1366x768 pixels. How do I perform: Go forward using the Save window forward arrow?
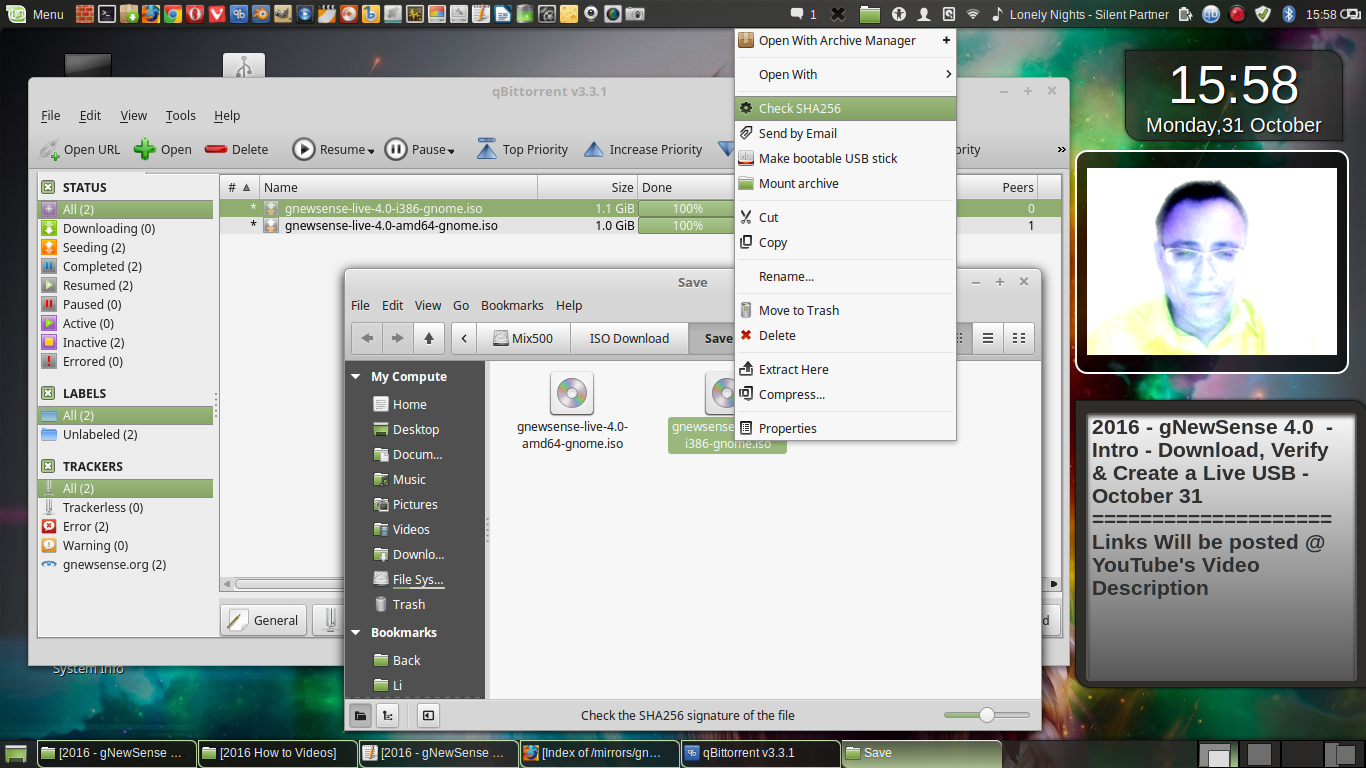(x=398, y=338)
